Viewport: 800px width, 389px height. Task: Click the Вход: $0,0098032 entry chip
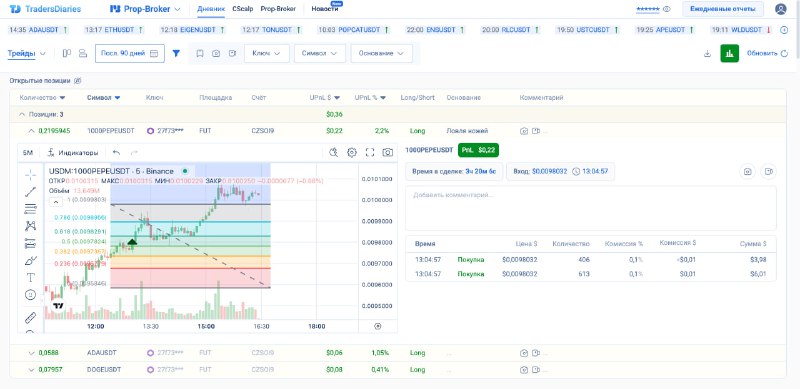(560, 172)
